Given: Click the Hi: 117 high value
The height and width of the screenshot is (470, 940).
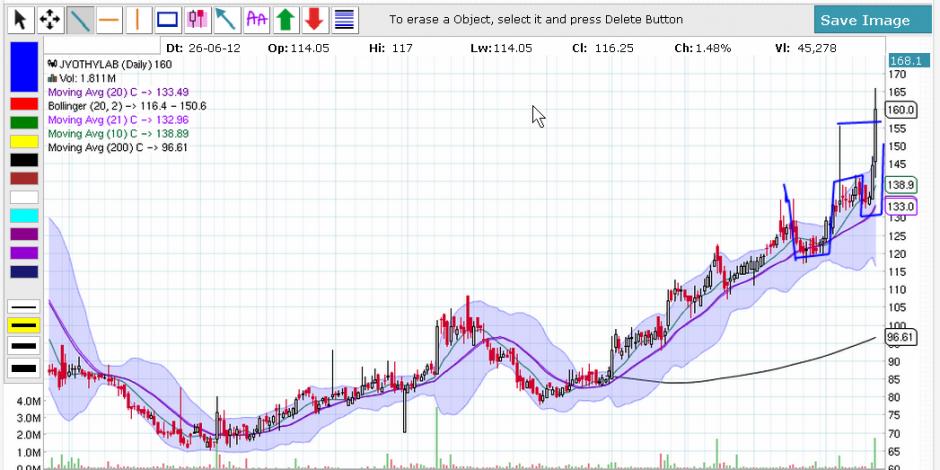Looking at the screenshot, I should (x=392, y=49).
